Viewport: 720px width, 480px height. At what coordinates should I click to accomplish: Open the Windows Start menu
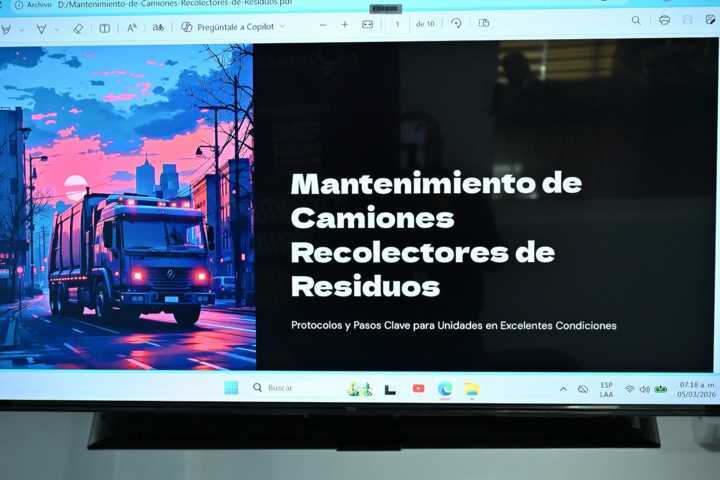[231, 388]
